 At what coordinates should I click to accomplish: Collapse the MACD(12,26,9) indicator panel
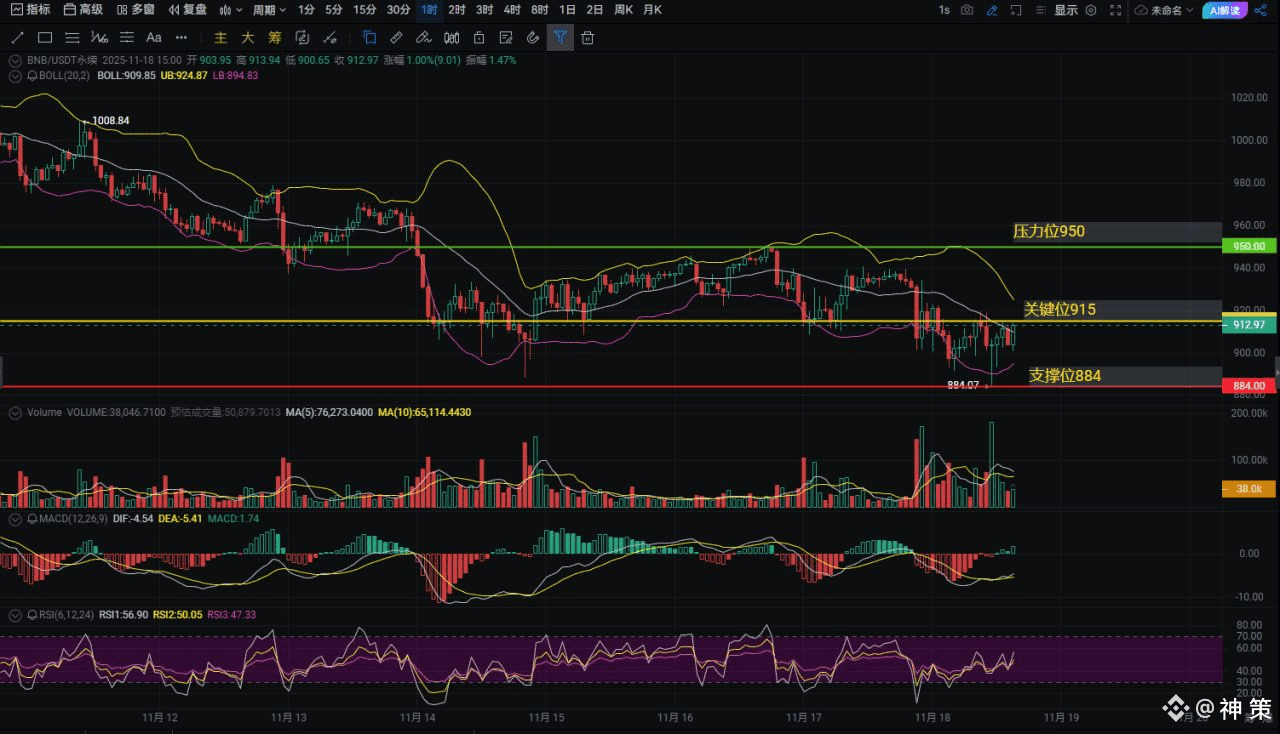[x=16, y=518]
